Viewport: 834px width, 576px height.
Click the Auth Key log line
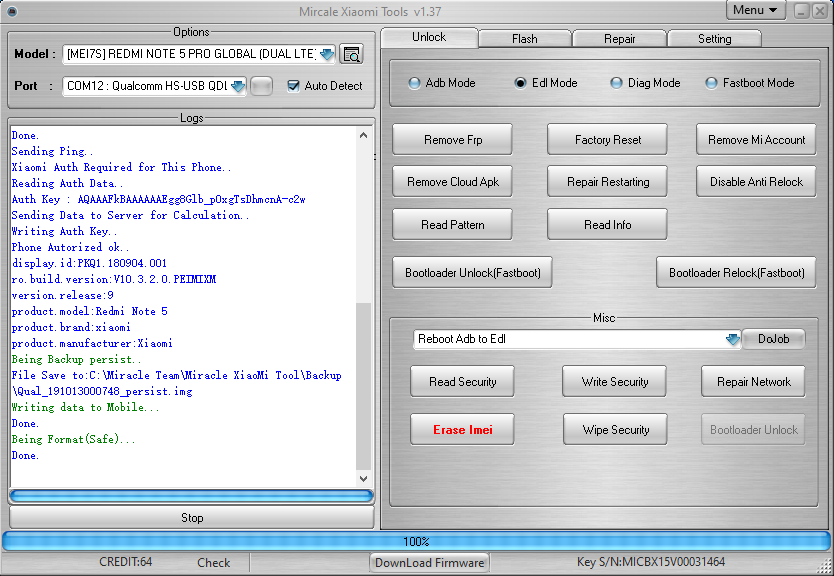tap(159, 199)
